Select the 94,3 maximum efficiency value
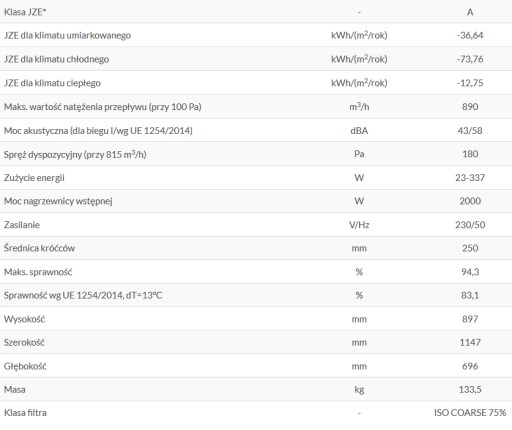This screenshot has height=430, width=512. point(470,272)
